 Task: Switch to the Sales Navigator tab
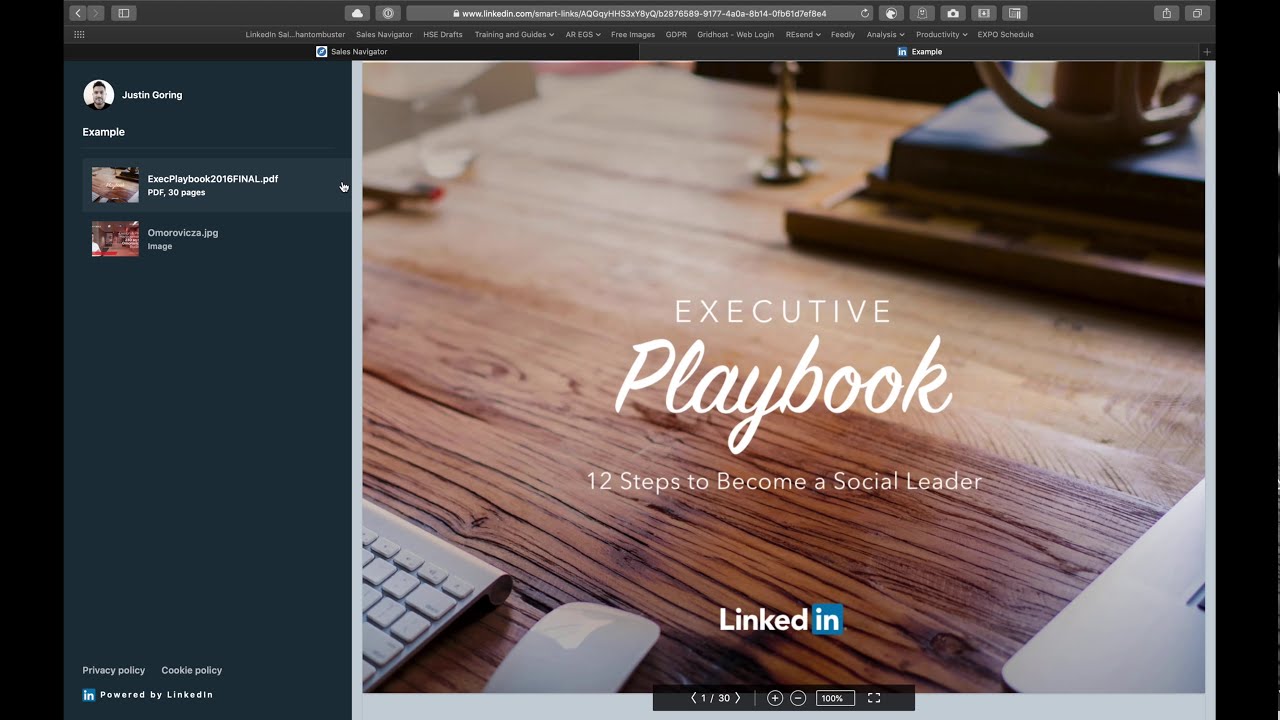(x=352, y=52)
